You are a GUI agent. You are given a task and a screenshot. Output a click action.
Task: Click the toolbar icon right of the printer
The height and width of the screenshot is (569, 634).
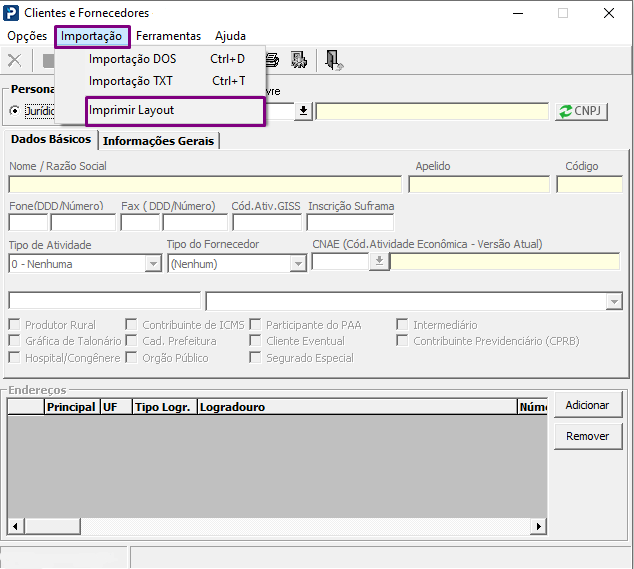coord(298,61)
